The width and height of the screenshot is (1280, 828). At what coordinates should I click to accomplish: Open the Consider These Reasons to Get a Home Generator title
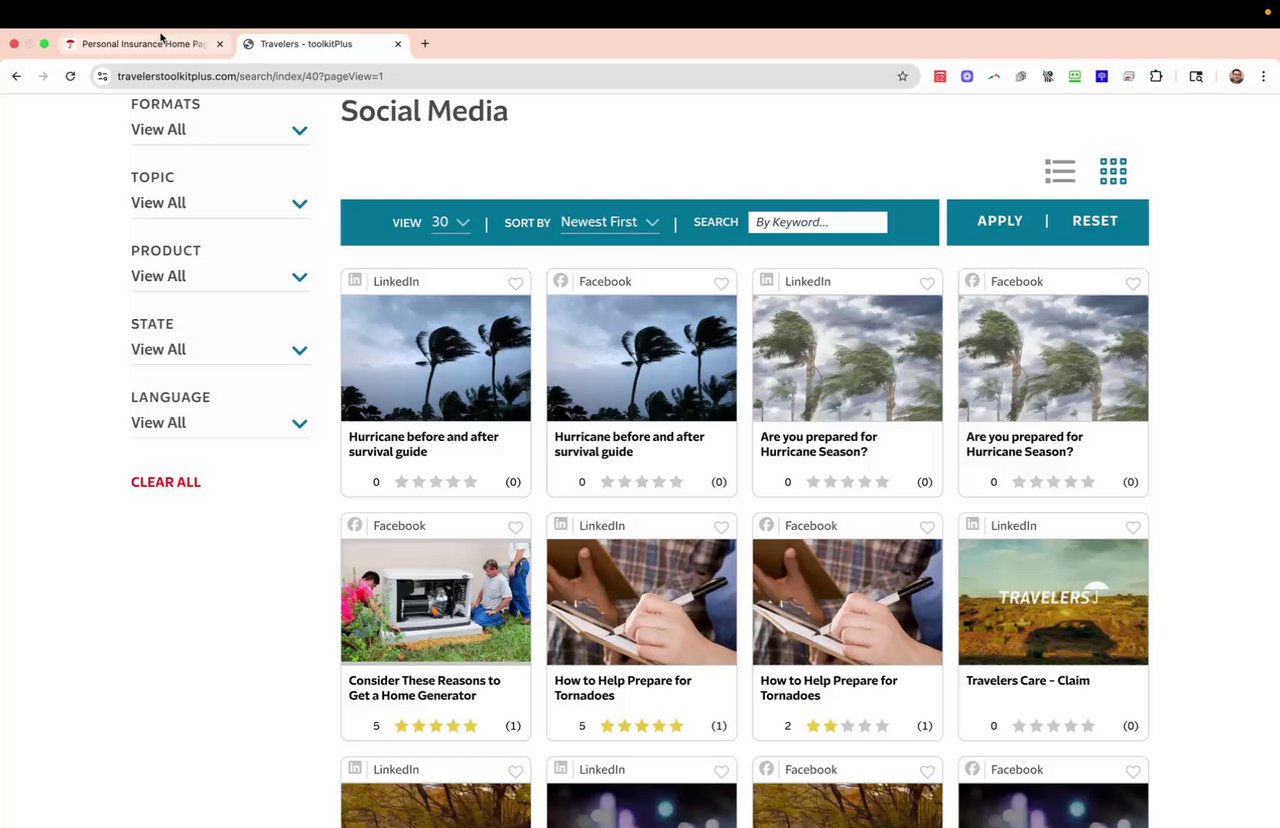(425, 688)
